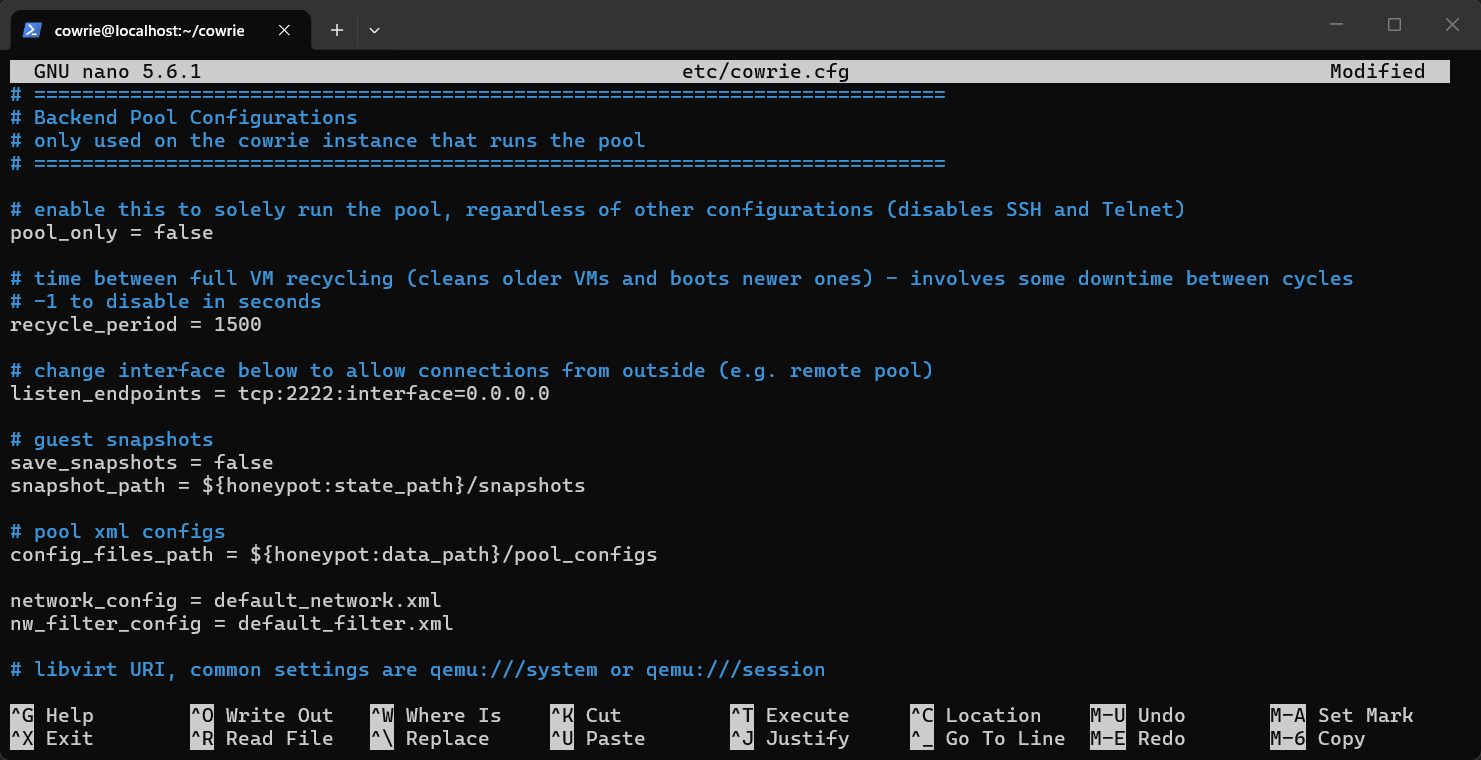Click the 'save_snapshots = false' line
This screenshot has width=1481, height=760.
click(x=142, y=463)
